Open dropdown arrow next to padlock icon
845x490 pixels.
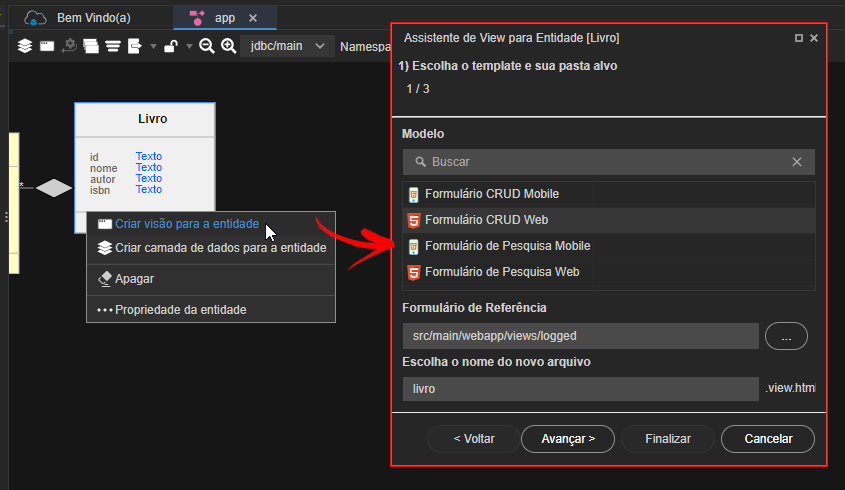pos(189,47)
